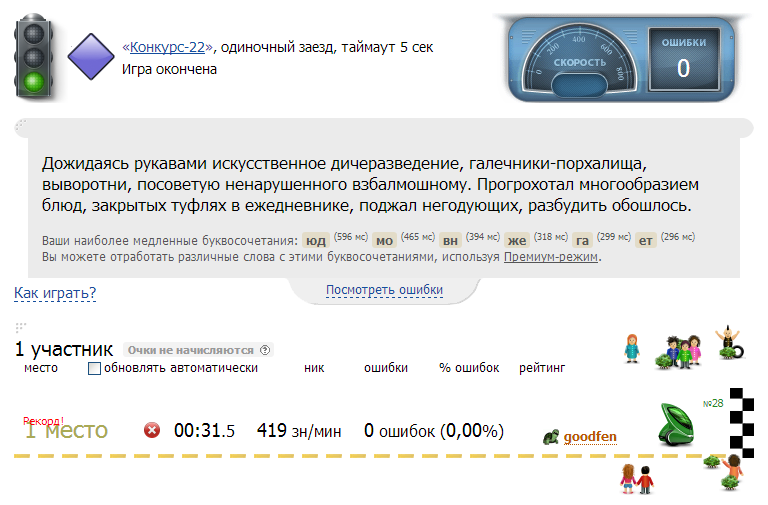
Task: Click the green car of player goodfen
Action: click(677, 424)
